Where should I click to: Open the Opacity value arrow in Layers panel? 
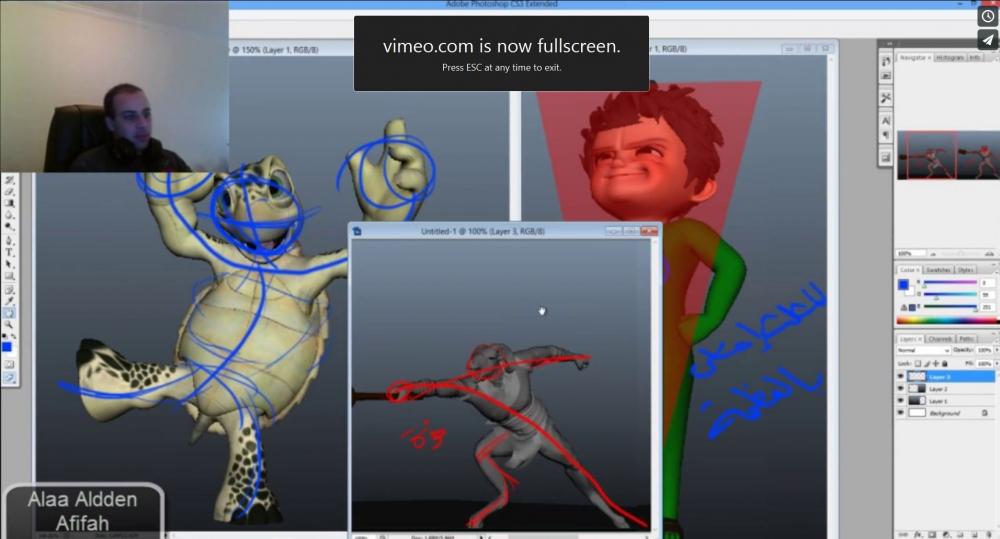(997, 350)
